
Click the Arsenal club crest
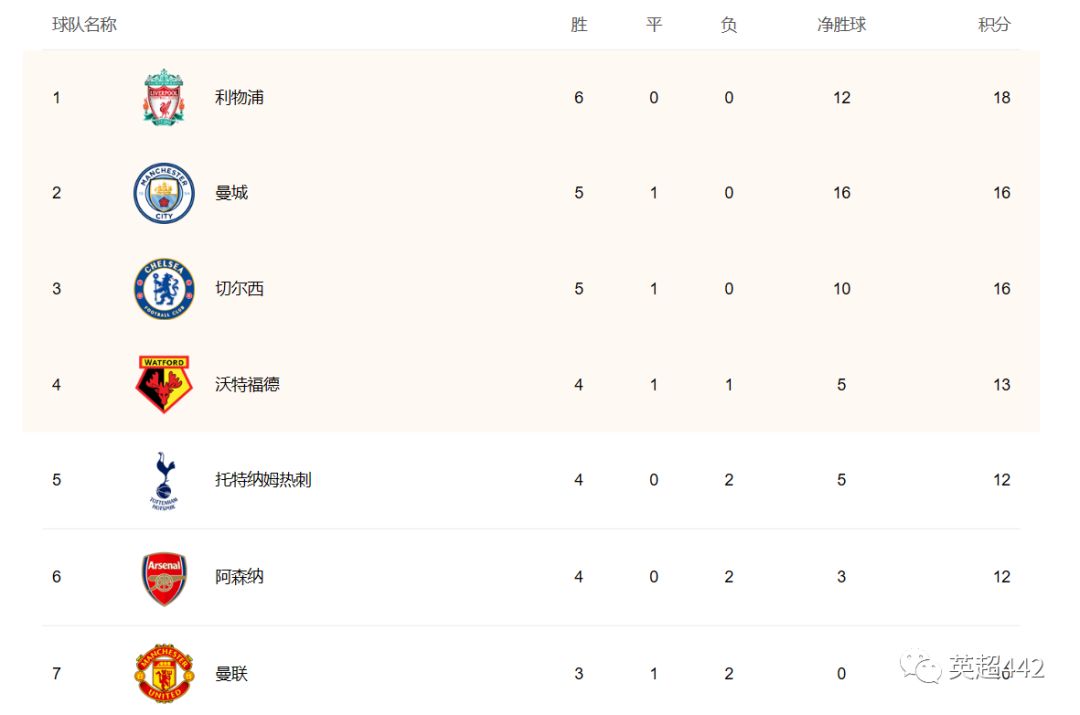coord(164,577)
